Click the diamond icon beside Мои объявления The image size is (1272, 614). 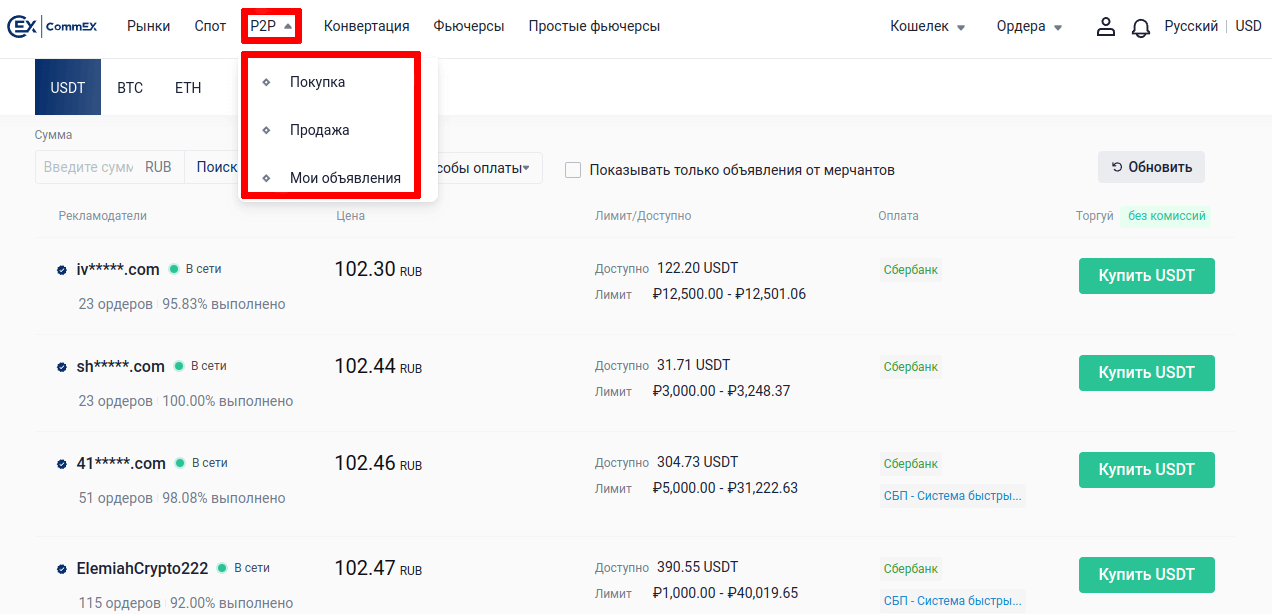point(266,178)
